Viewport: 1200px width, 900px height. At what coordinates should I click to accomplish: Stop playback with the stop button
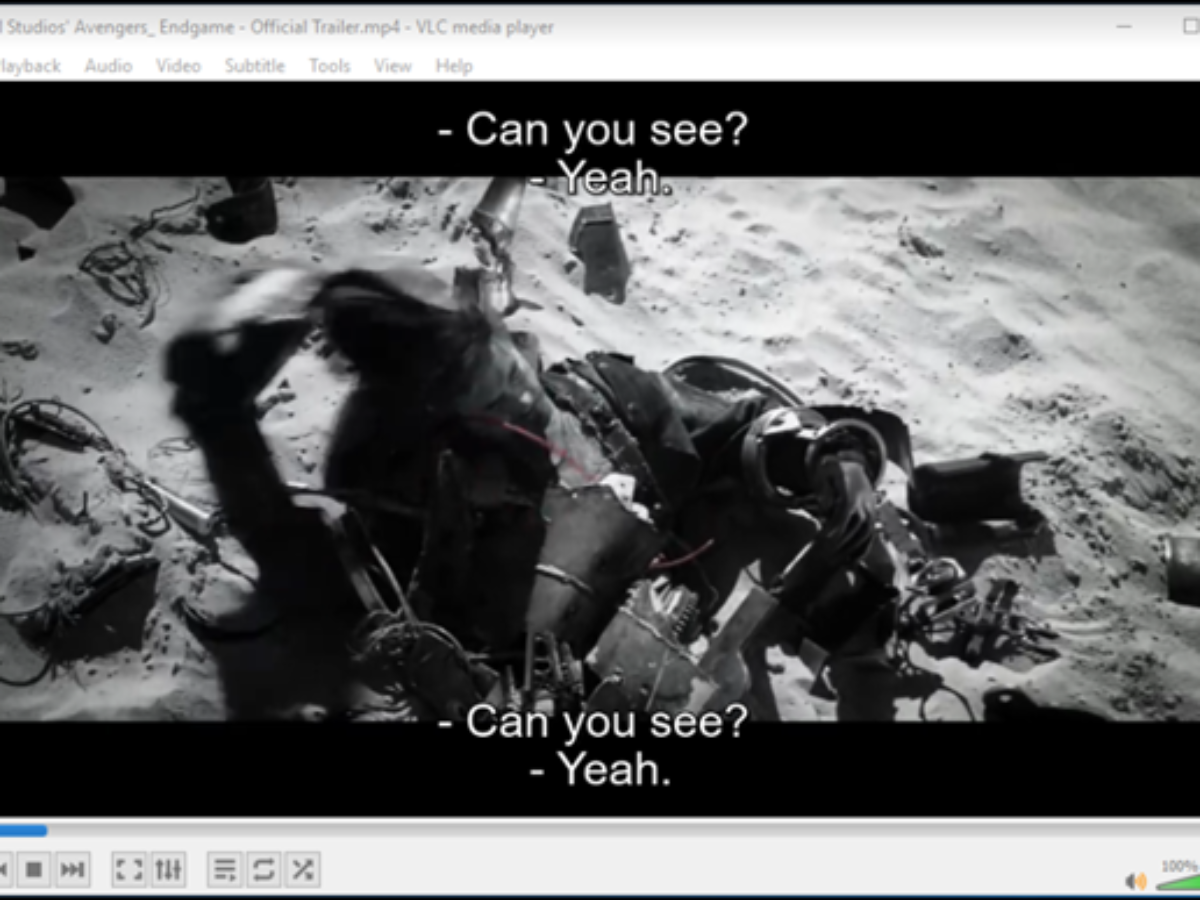pos(33,870)
